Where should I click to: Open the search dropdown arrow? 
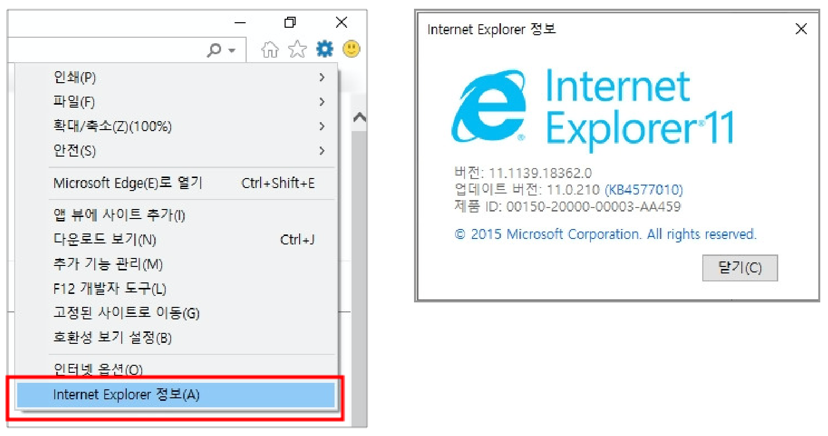[232, 51]
